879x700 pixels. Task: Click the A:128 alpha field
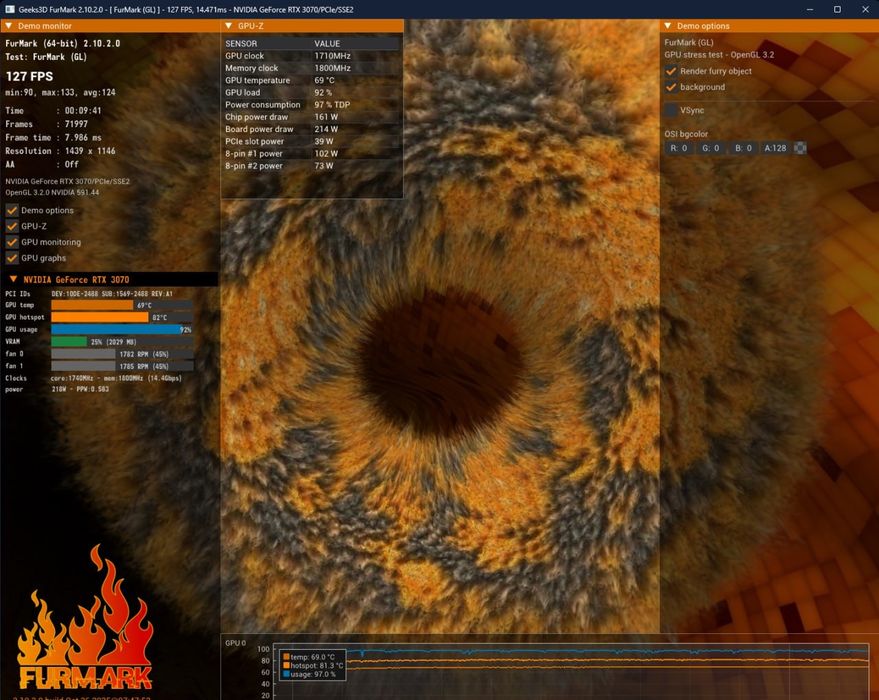click(775, 148)
